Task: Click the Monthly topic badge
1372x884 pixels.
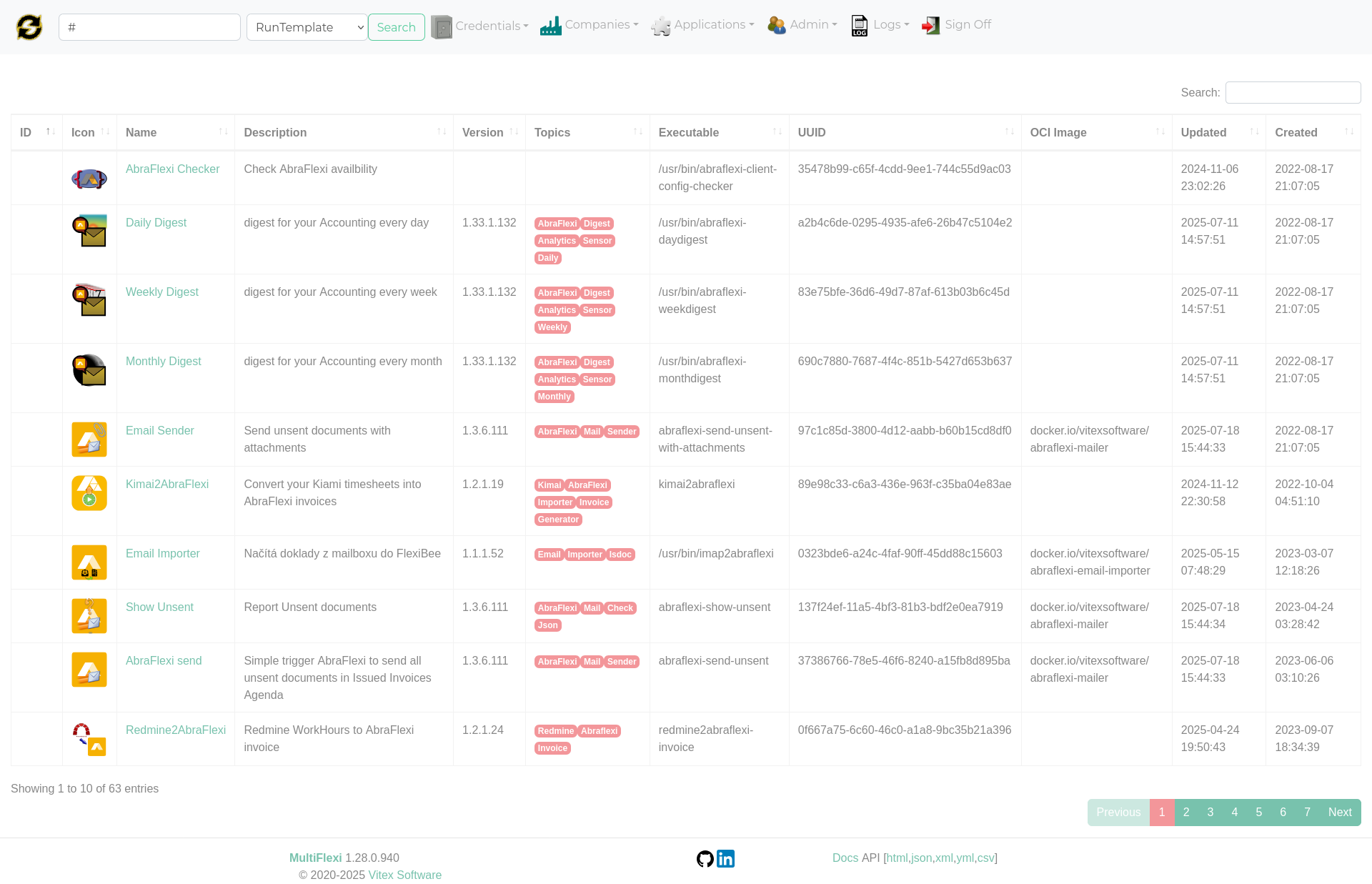Action: pyautogui.click(x=554, y=397)
